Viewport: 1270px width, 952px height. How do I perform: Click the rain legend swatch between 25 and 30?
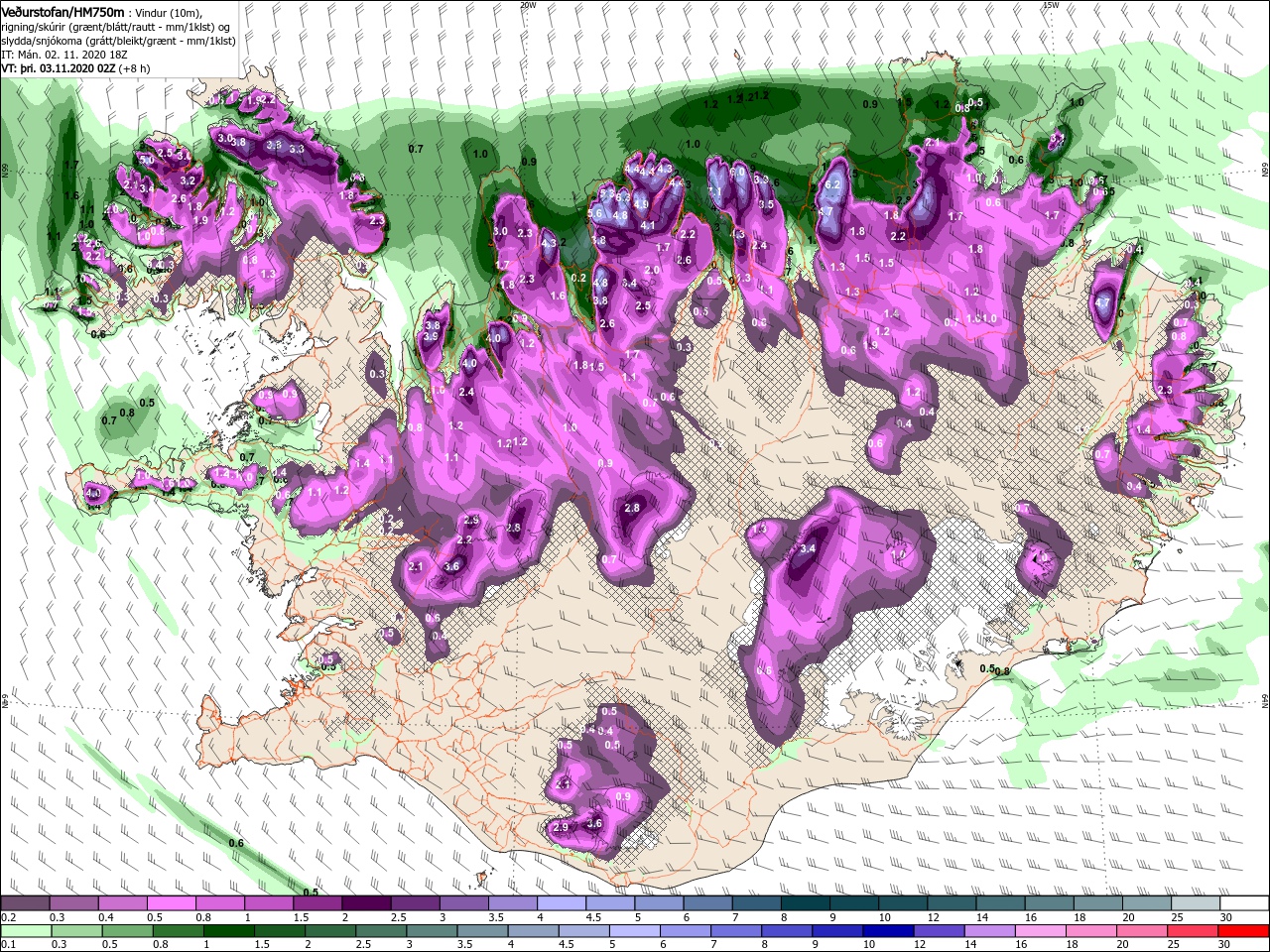pos(1194,933)
